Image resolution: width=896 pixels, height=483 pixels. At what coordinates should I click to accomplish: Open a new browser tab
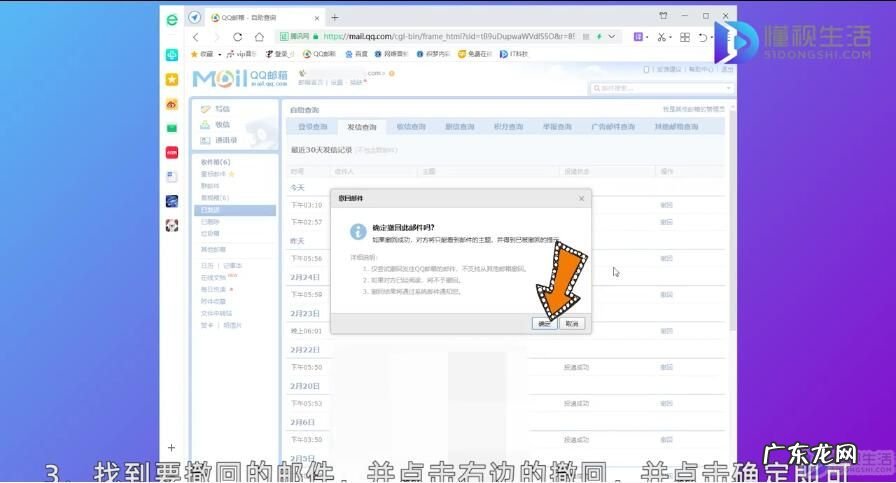click(335, 18)
